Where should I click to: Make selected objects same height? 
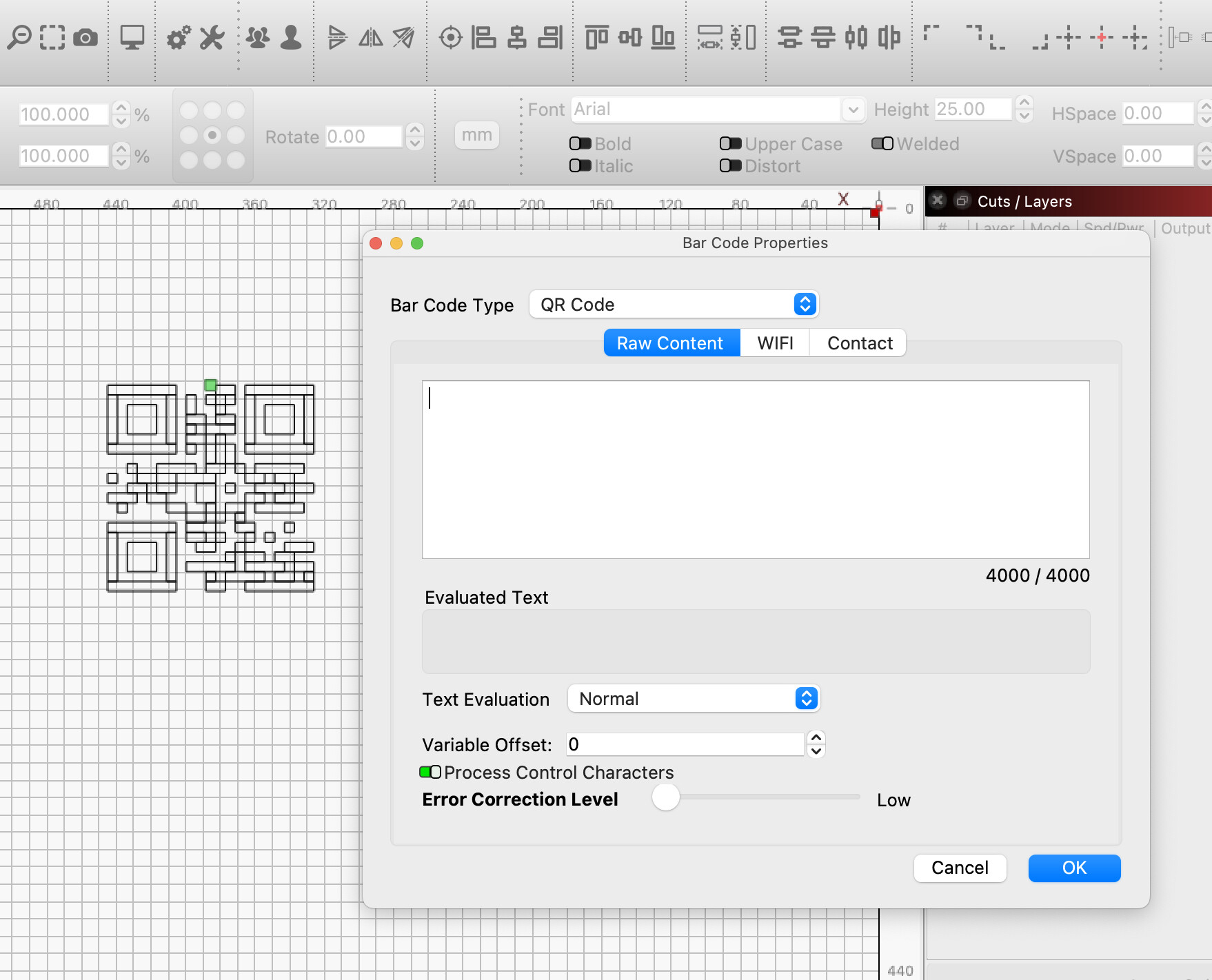click(743, 37)
